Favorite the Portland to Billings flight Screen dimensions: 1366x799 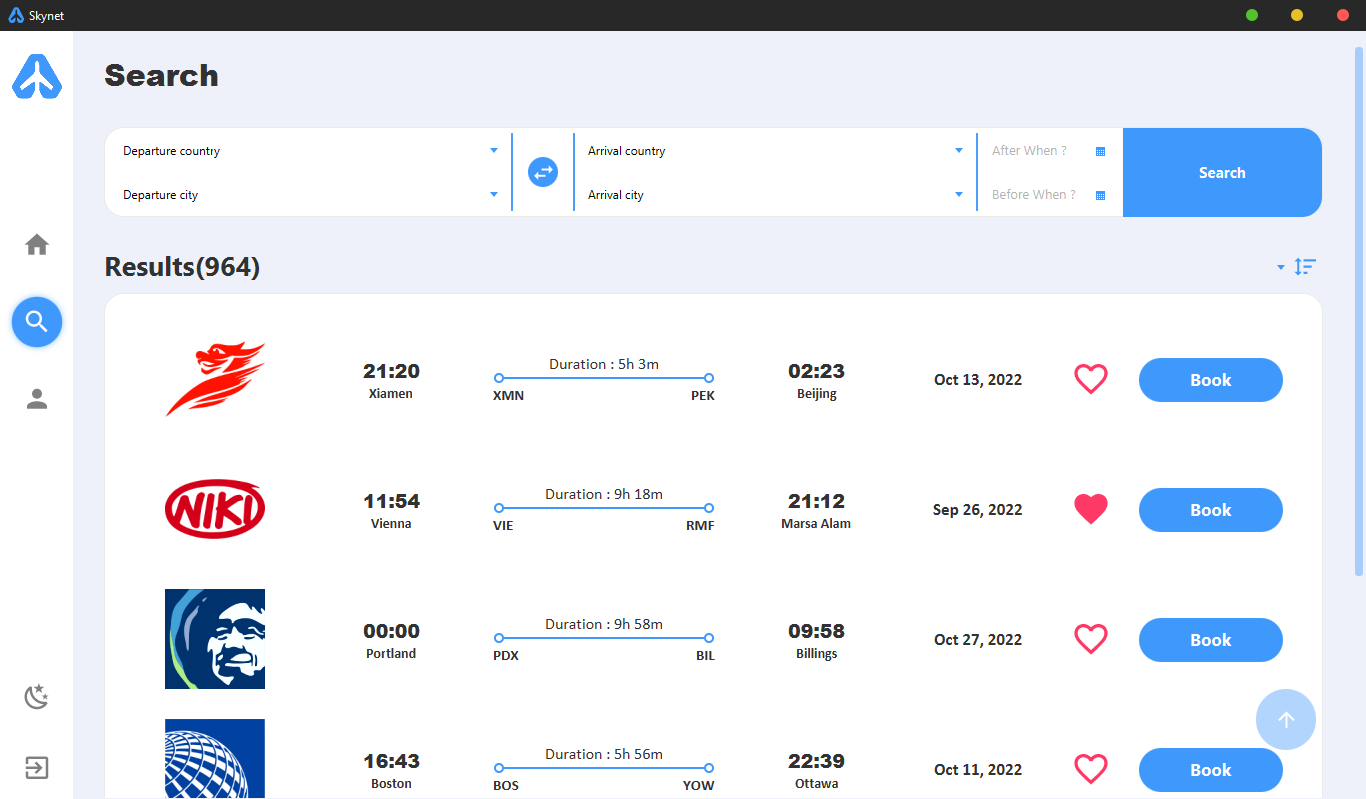coord(1091,640)
